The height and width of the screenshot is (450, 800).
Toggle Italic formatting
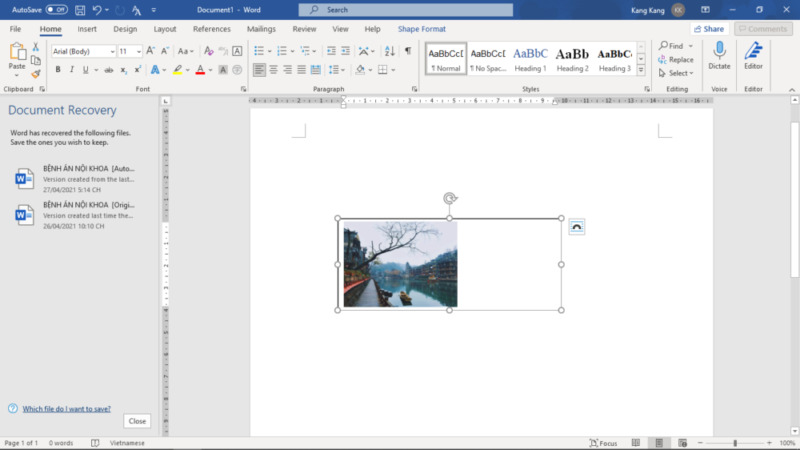coord(71,70)
